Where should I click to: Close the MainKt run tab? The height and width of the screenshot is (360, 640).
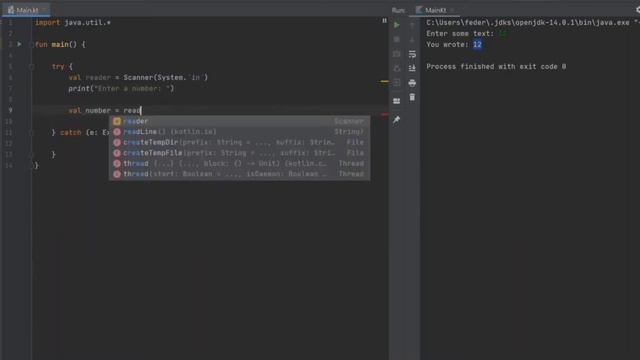453,10
